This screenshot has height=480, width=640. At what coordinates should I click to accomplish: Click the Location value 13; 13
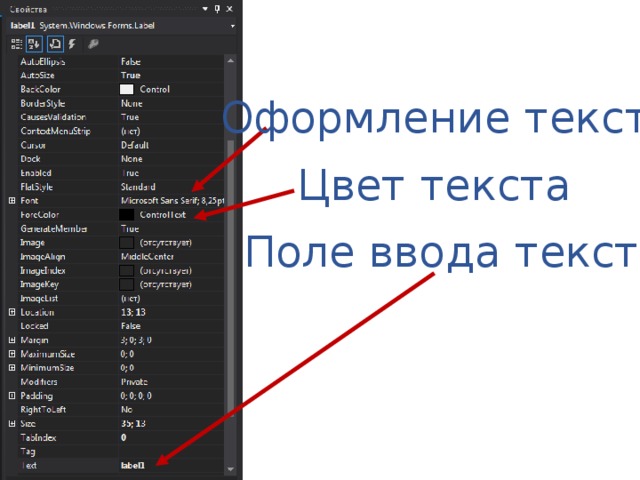(x=133, y=312)
